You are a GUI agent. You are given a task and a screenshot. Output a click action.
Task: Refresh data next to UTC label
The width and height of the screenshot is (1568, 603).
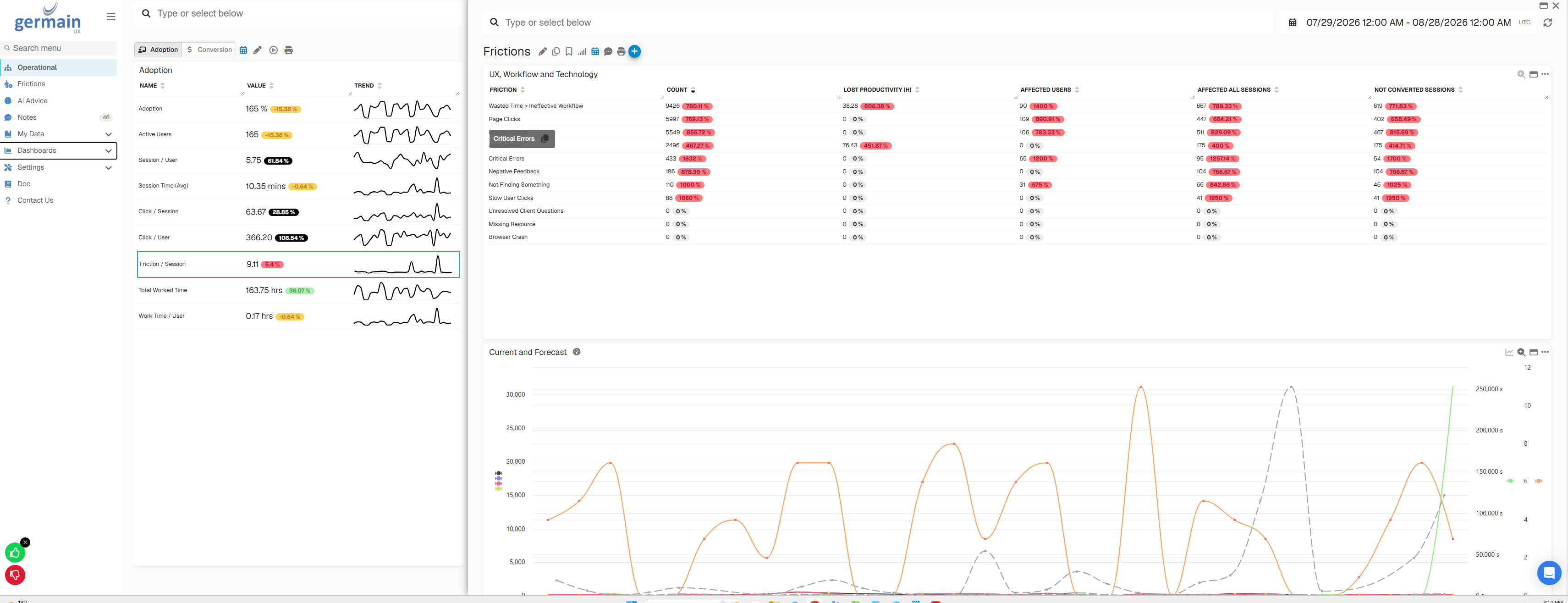pos(1547,22)
